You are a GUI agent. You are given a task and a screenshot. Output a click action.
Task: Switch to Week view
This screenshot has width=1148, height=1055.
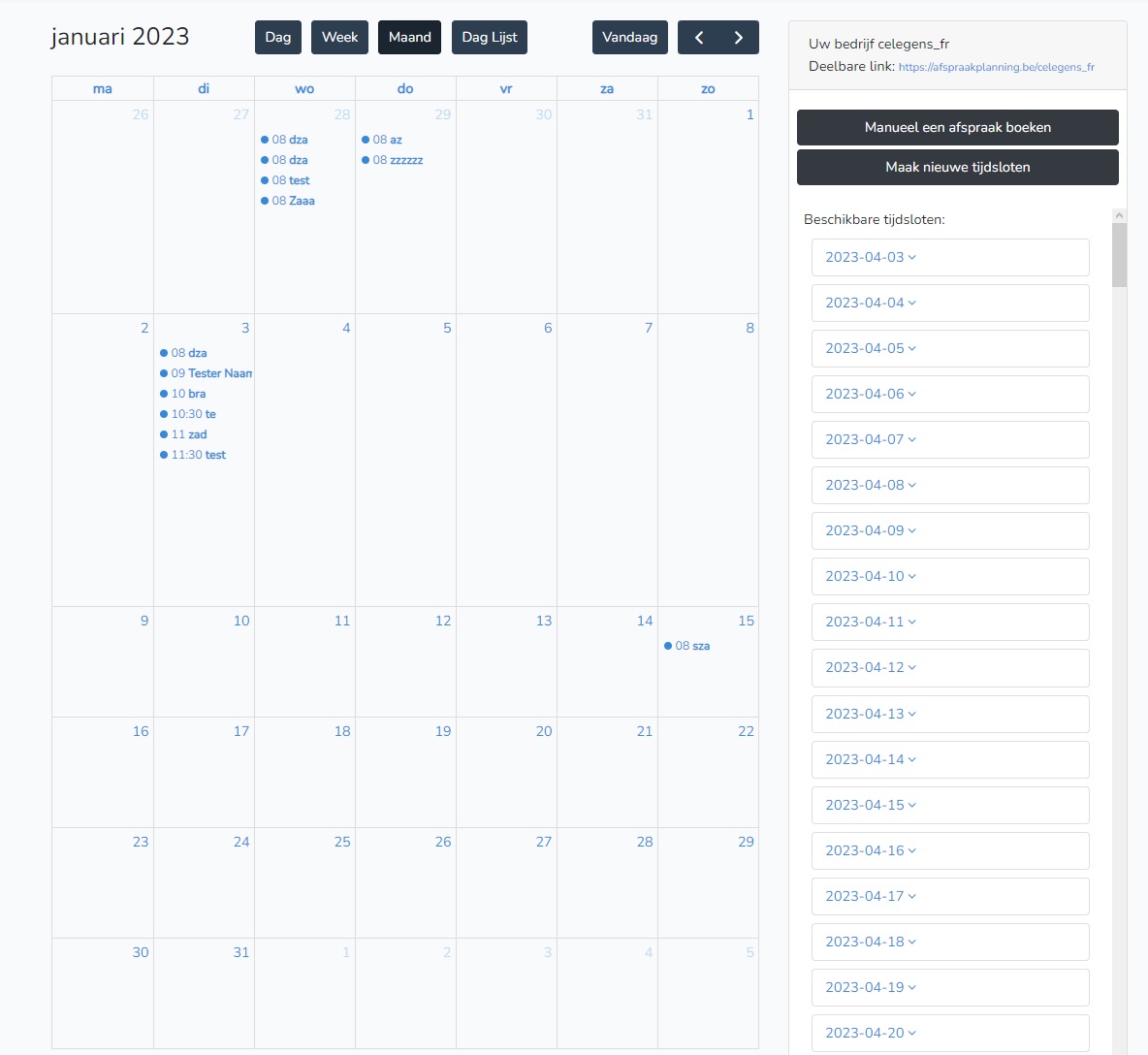(x=339, y=38)
